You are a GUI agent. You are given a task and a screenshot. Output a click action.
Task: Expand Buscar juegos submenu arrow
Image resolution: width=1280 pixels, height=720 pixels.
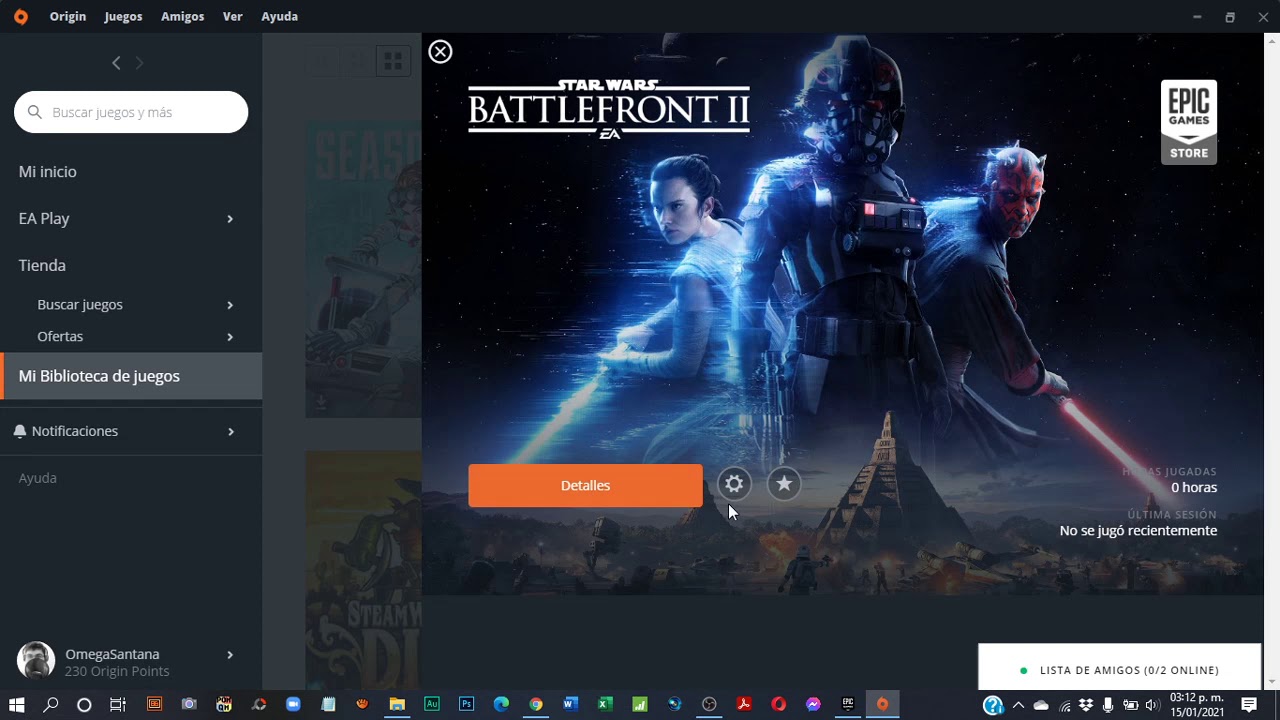click(x=230, y=305)
